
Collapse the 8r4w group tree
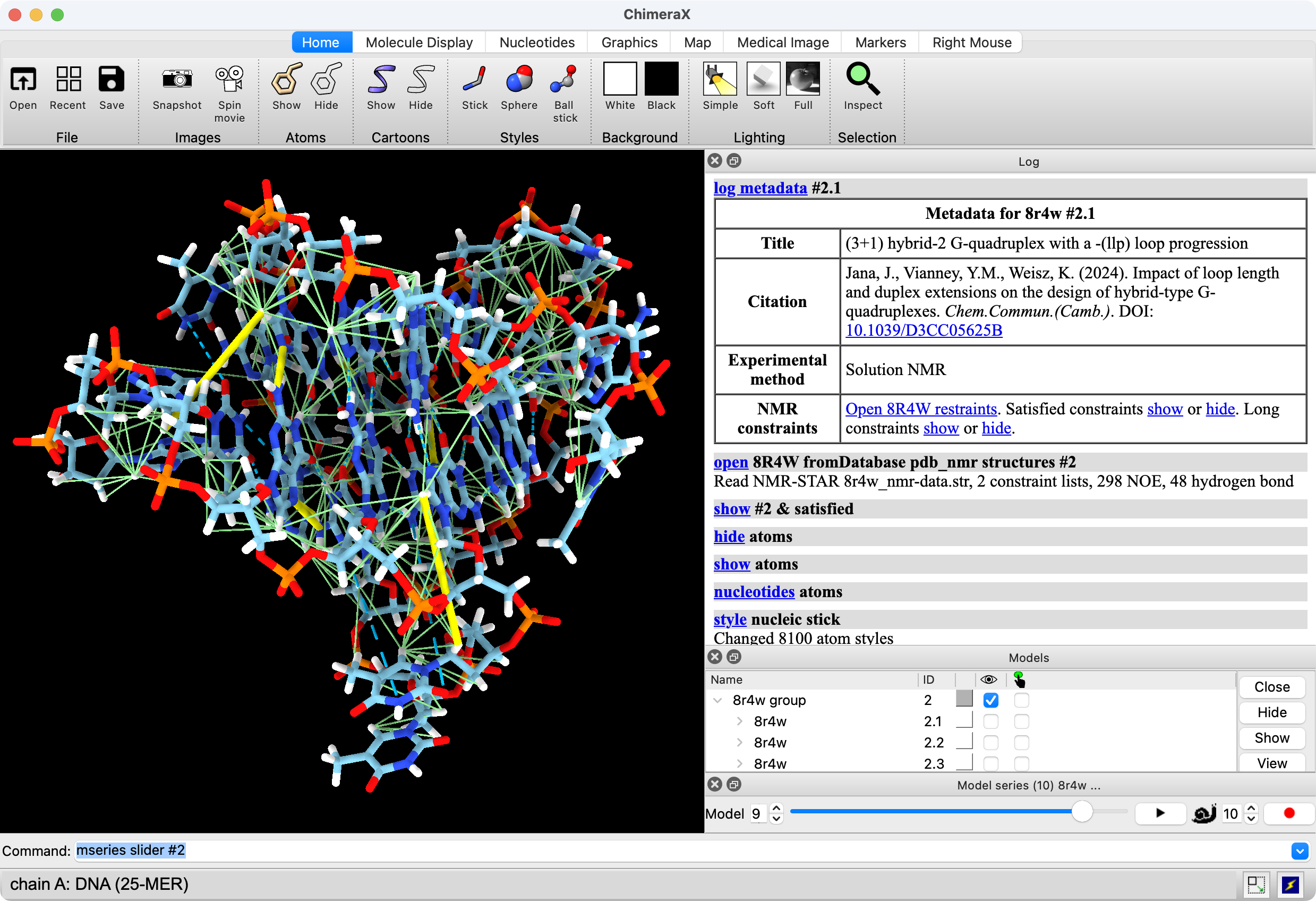pos(718,701)
